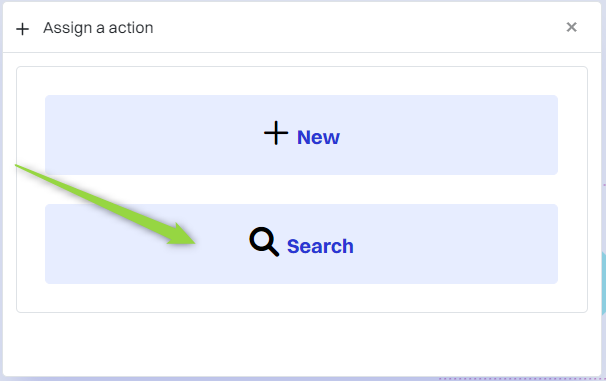The height and width of the screenshot is (381, 606).
Task: Click the teal shape at right edge
Action: pos(603,283)
